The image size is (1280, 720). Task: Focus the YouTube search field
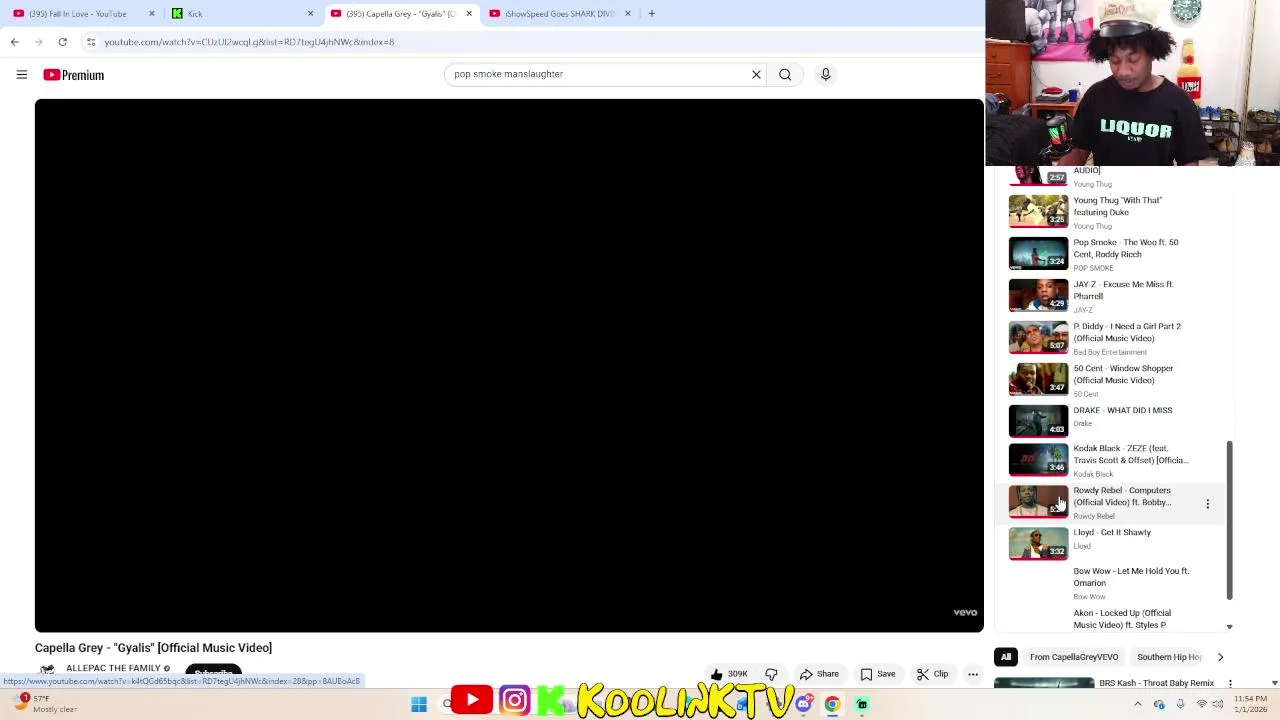pos(595,74)
